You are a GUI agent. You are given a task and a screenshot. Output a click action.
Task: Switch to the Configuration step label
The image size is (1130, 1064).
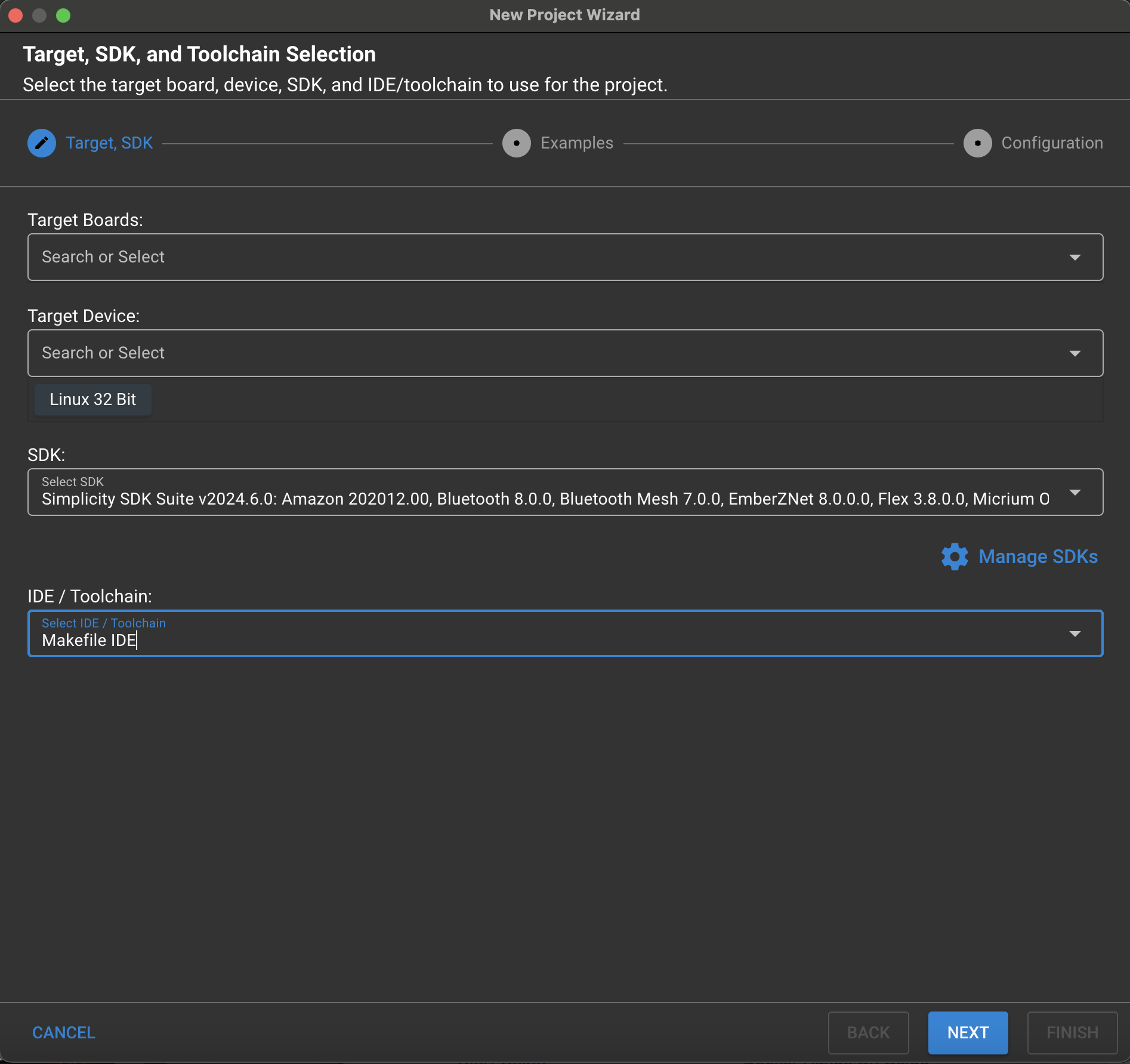(x=1052, y=143)
